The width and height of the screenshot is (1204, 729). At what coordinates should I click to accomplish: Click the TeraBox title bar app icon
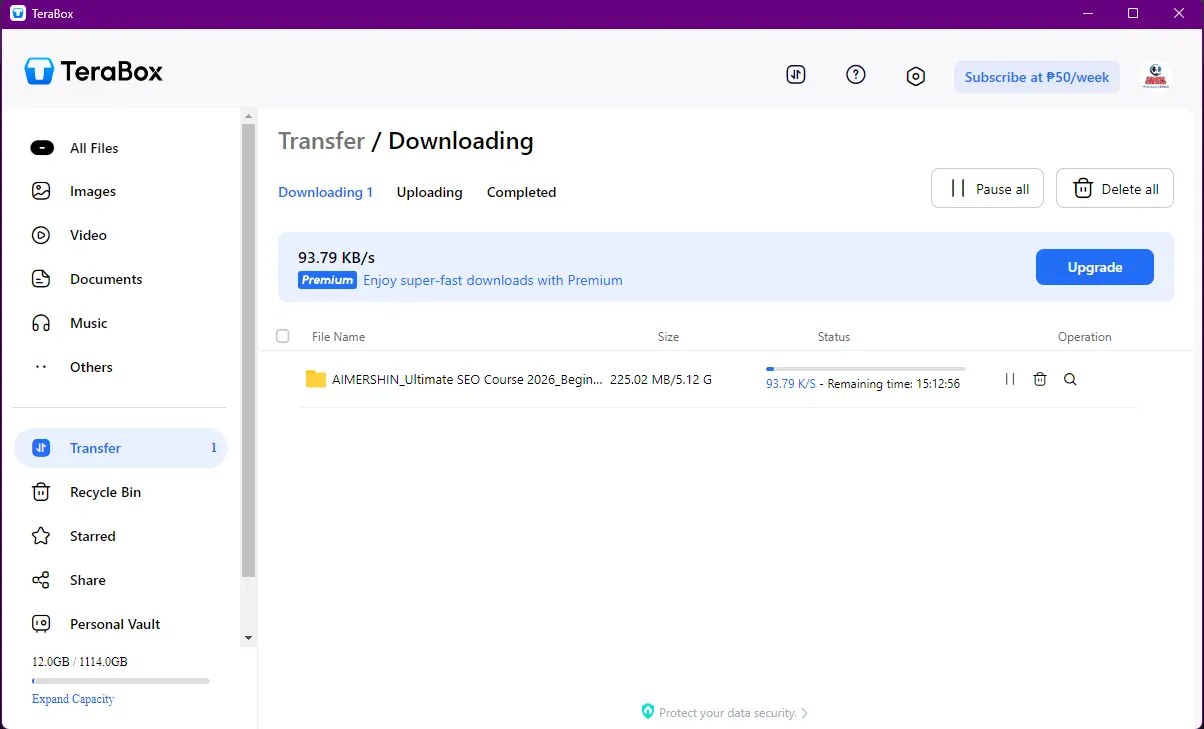(17, 14)
